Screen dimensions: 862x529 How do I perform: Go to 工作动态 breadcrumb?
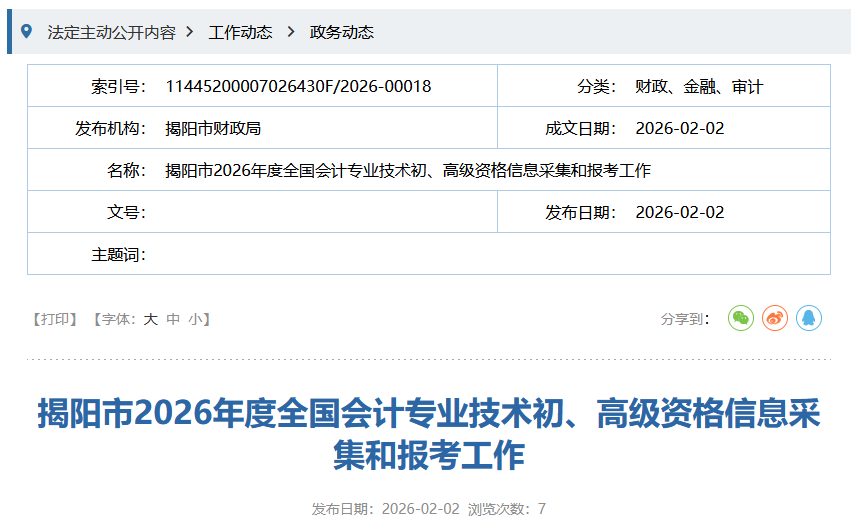click(x=240, y=32)
